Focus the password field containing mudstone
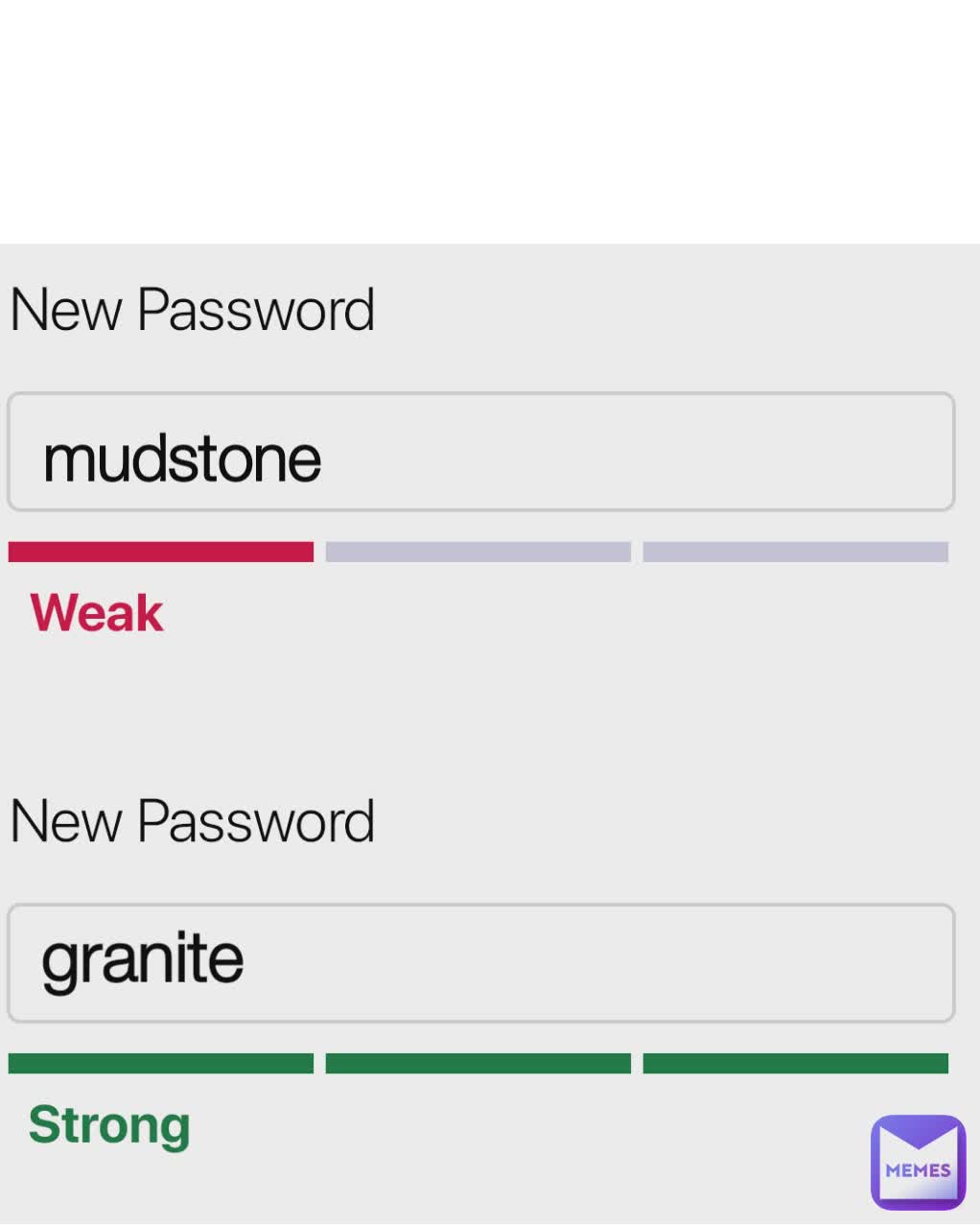The image size is (980, 1226). coord(481,452)
